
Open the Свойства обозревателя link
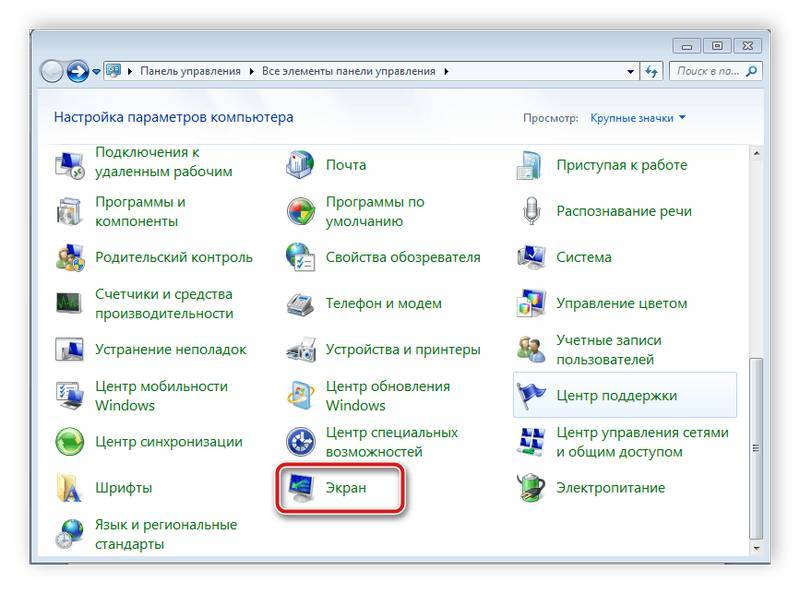tap(403, 257)
